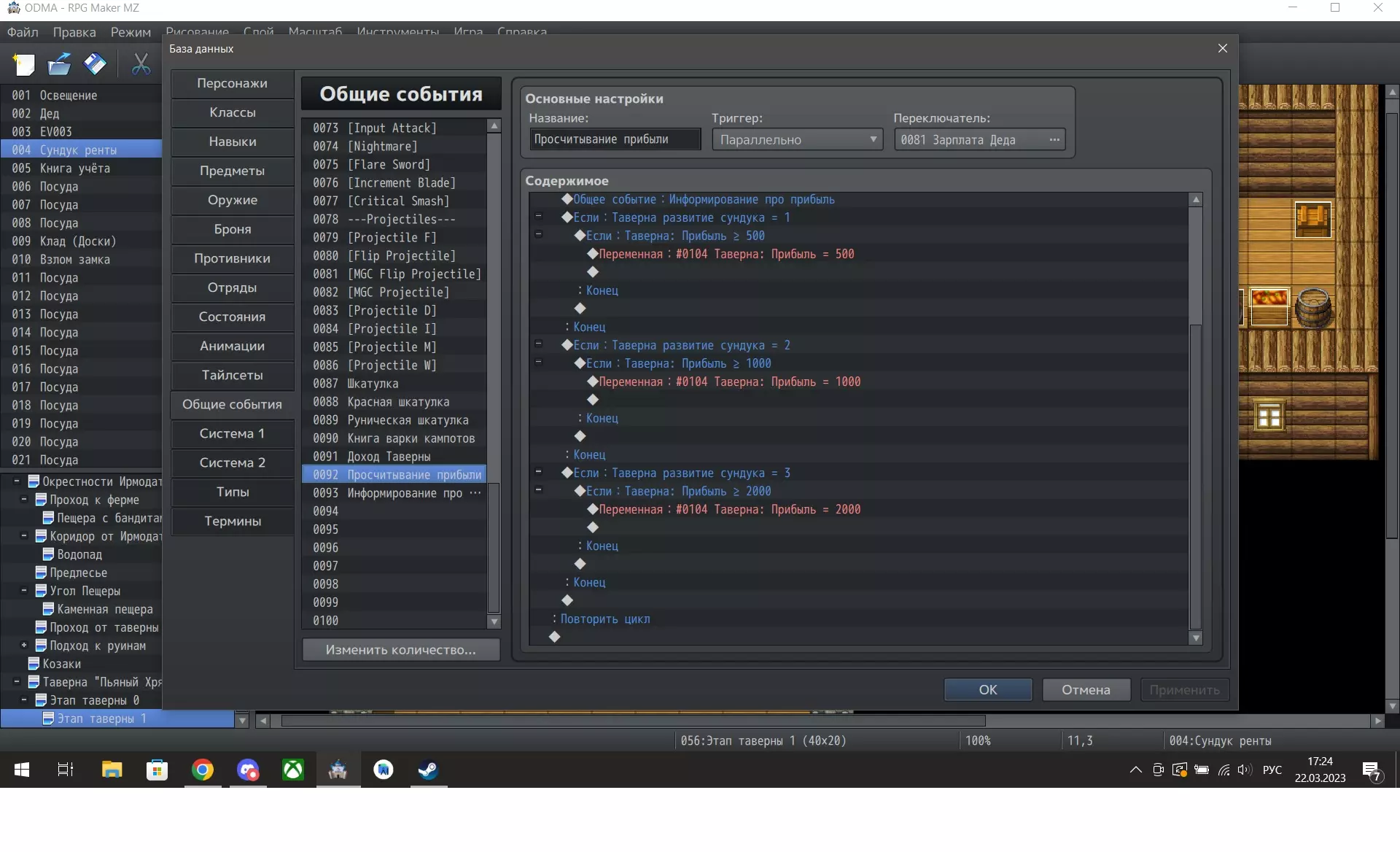Collapse the 'Таверна развитие сундука = 1' condition block
The width and height of the screenshot is (1400, 852).
click(539, 217)
